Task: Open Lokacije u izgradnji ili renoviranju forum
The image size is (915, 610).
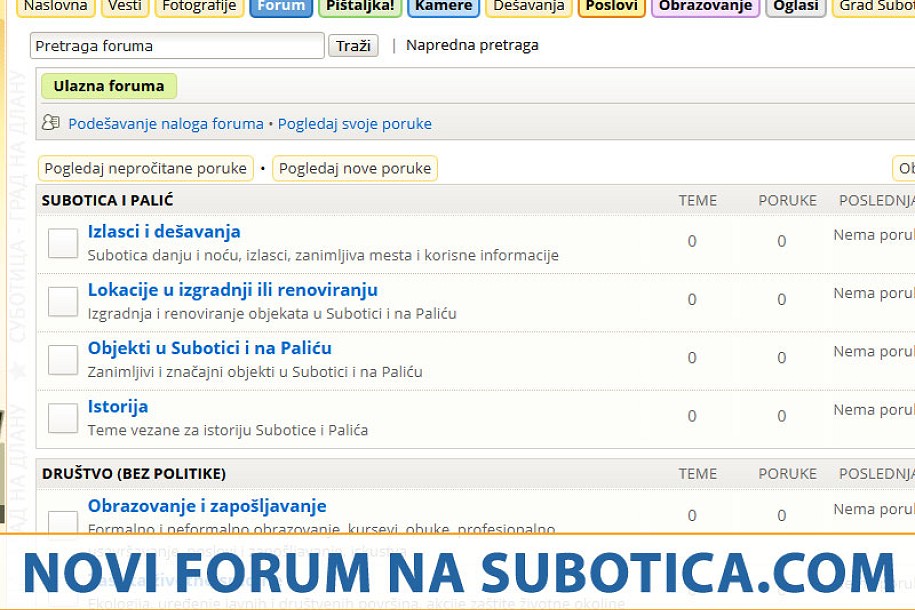Action: [x=233, y=290]
